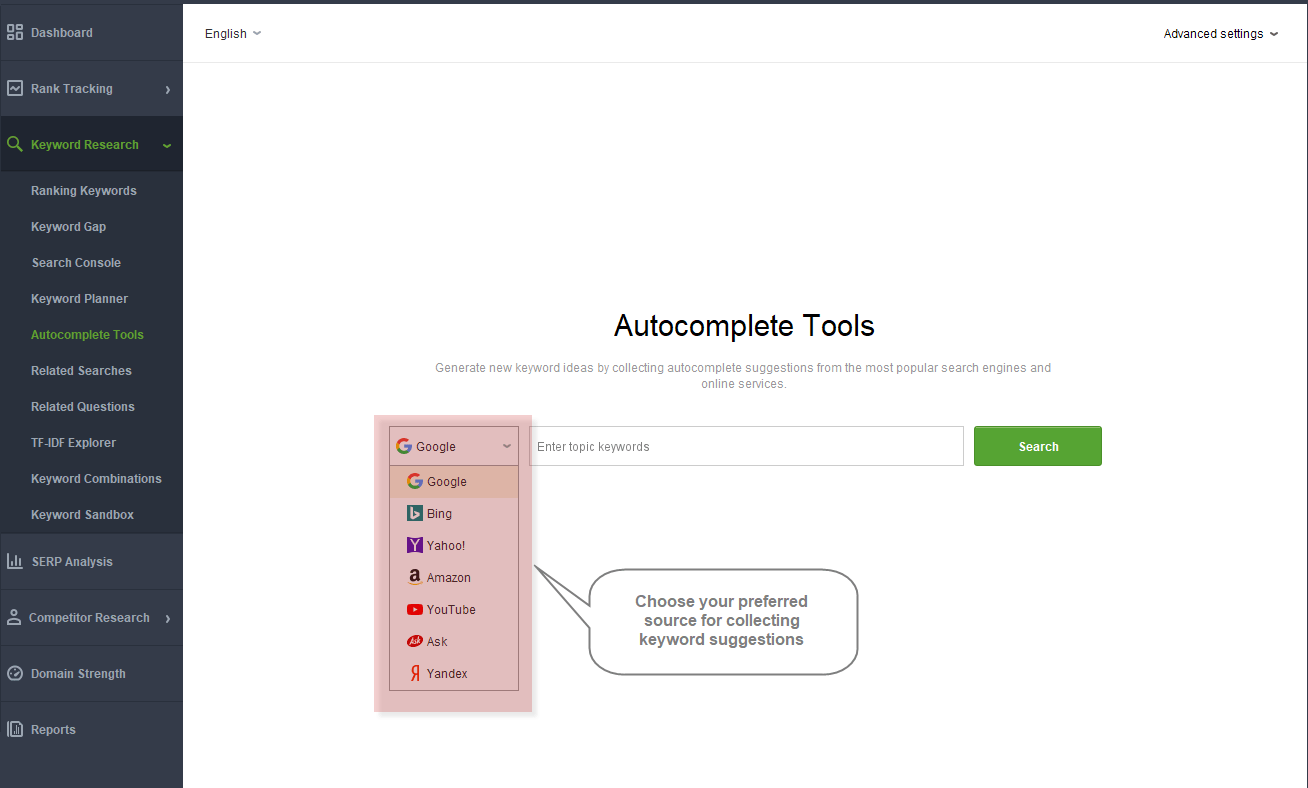Viewport: 1308px width, 788px height.
Task: Open Keyword Gap in the sidebar
Action: pos(68,226)
